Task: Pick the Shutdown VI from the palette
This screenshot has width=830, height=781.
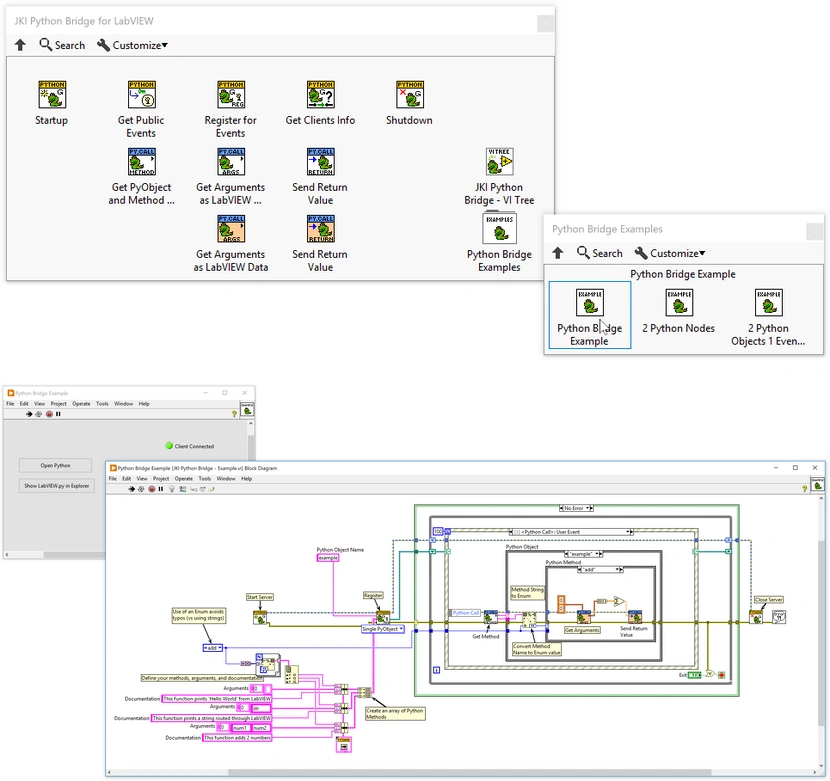Action: [x=408, y=97]
